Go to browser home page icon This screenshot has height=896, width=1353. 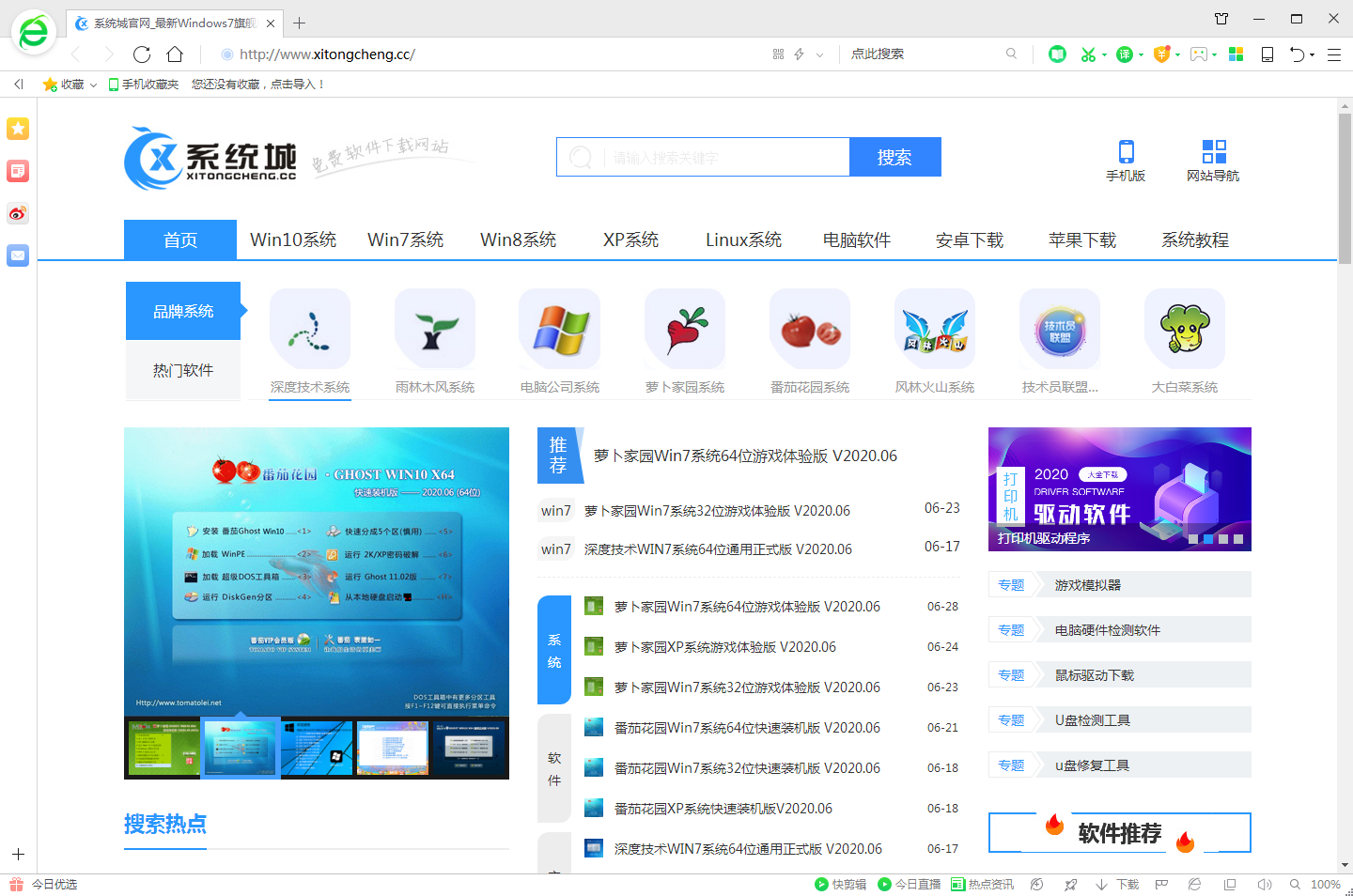175,54
